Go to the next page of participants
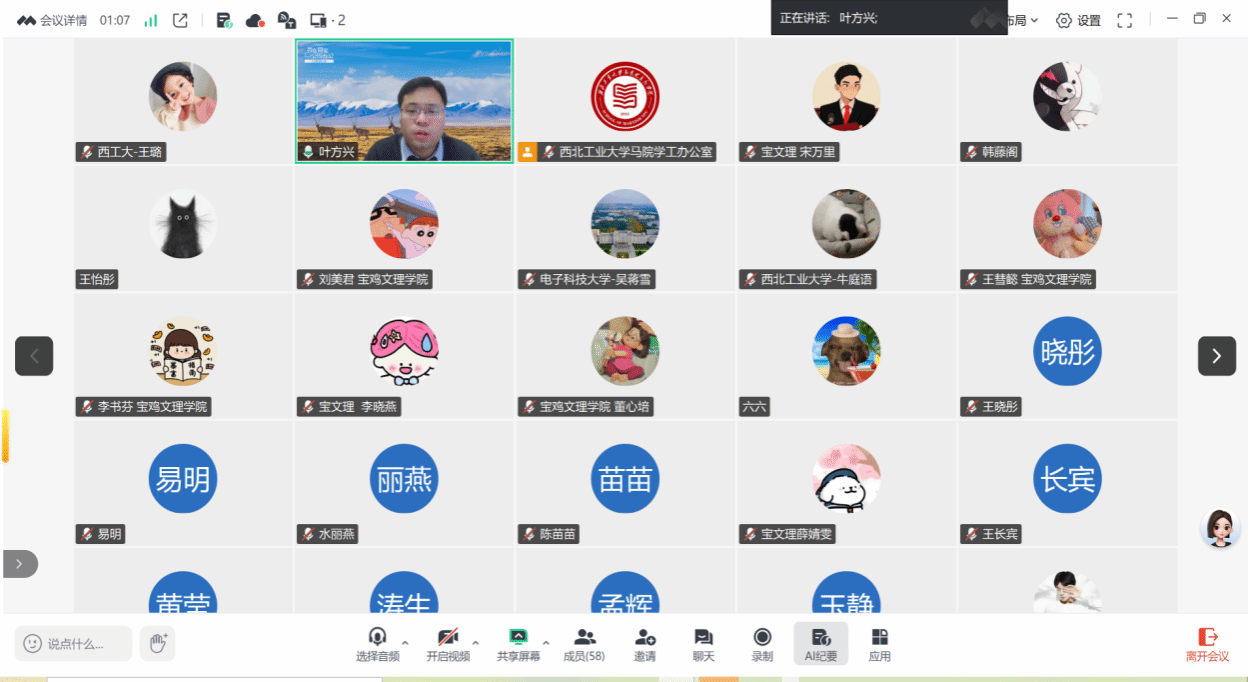Viewport: 1248px width, 682px height. [1216, 356]
